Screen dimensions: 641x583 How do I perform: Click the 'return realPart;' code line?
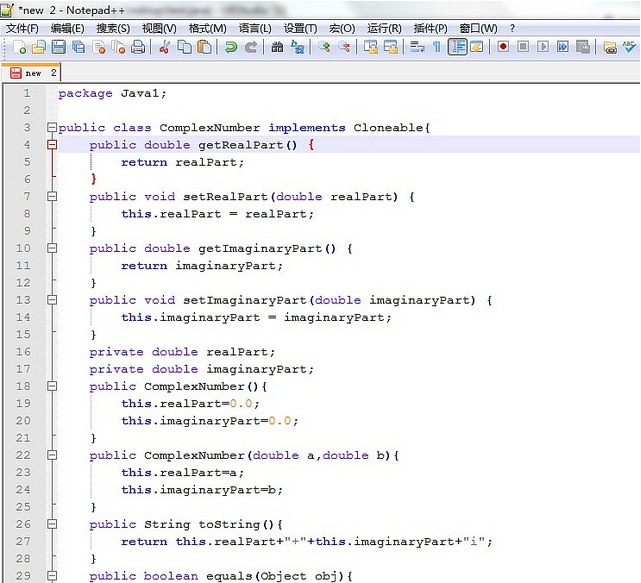pyautogui.click(x=182, y=162)
